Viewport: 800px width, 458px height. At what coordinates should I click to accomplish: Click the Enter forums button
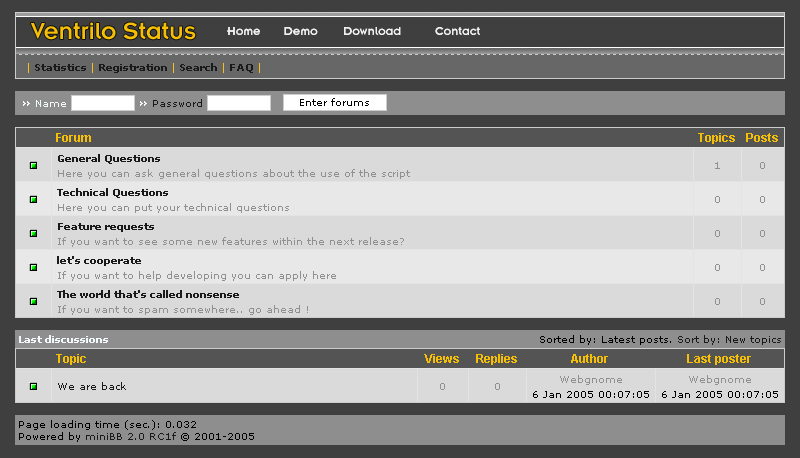coord(335,103)
